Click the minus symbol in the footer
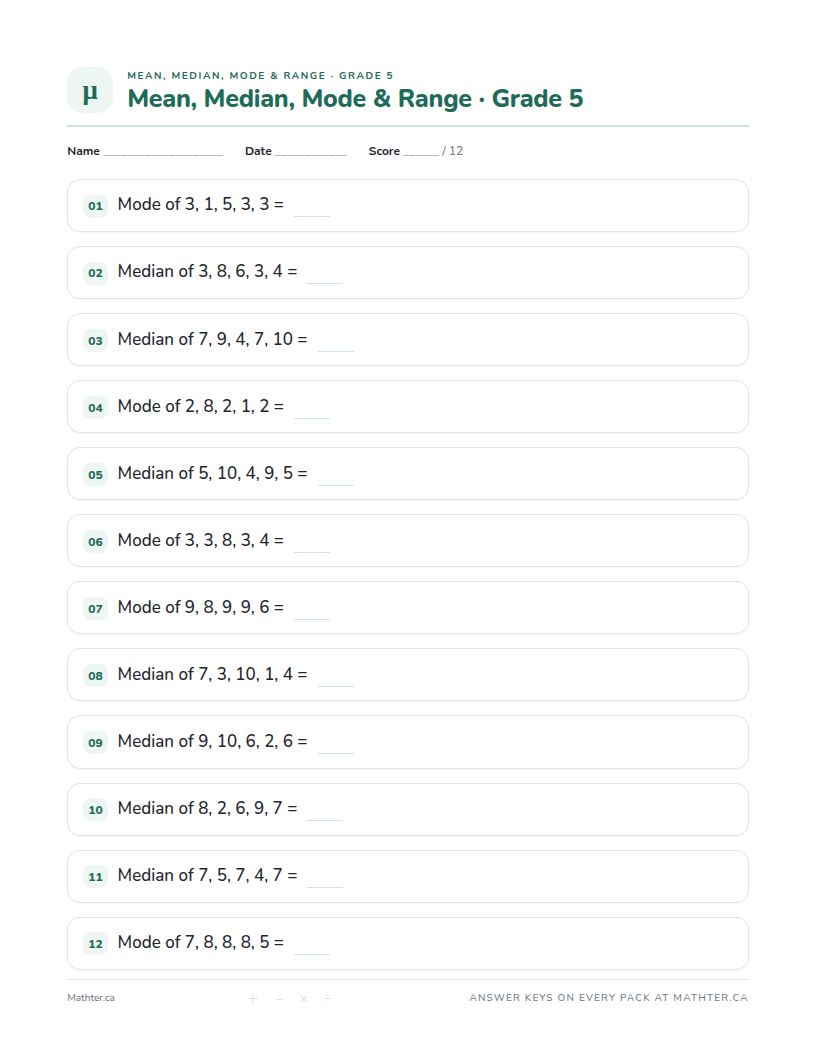 click(279, 999)
